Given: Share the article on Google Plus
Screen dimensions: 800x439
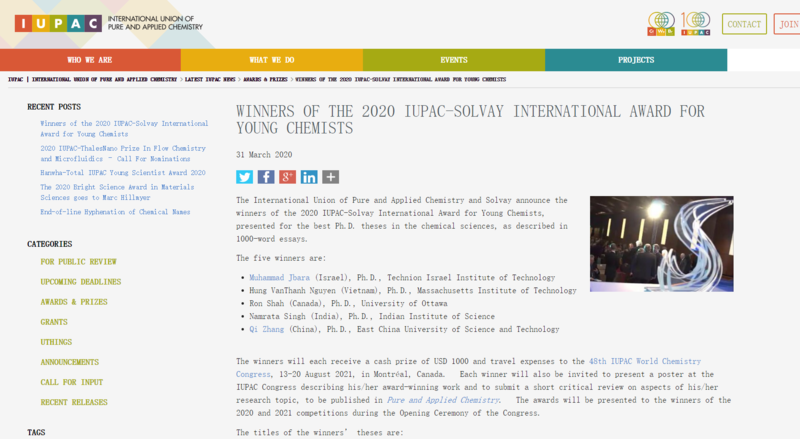Looking at the screenshot, I should pos(288,177).
